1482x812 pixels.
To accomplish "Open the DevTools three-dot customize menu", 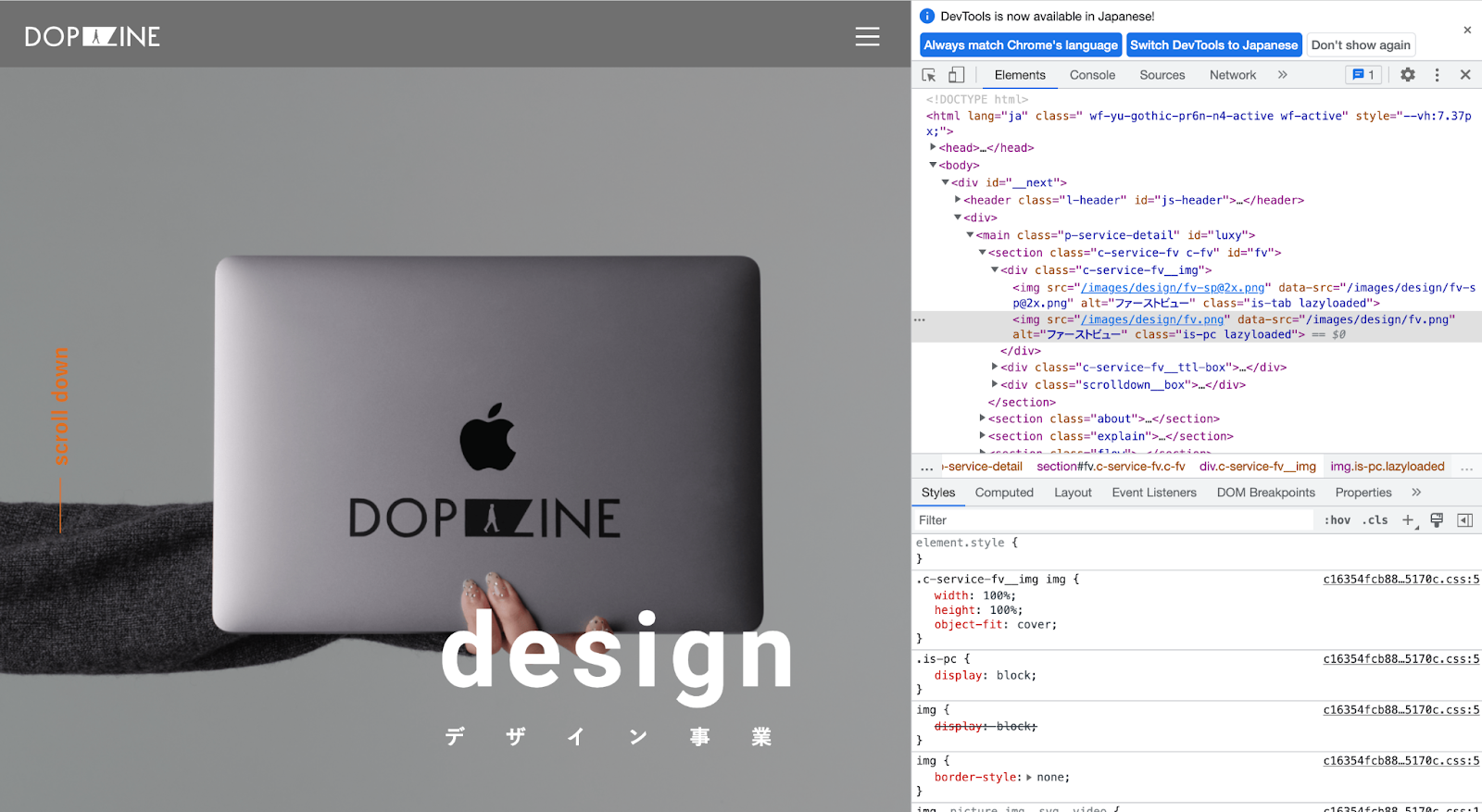I will pyautogui.click(x=1438, y=75).
